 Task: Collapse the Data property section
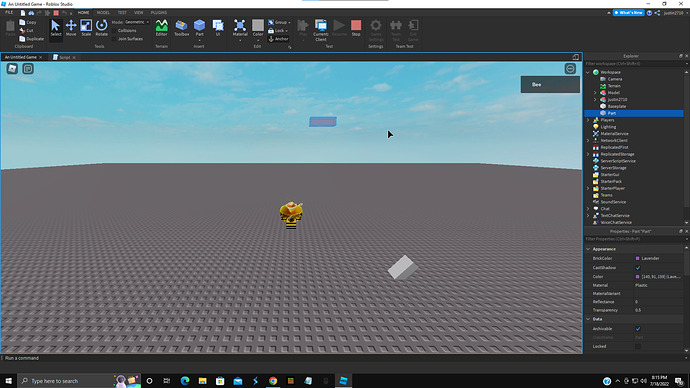click(588, 319)
